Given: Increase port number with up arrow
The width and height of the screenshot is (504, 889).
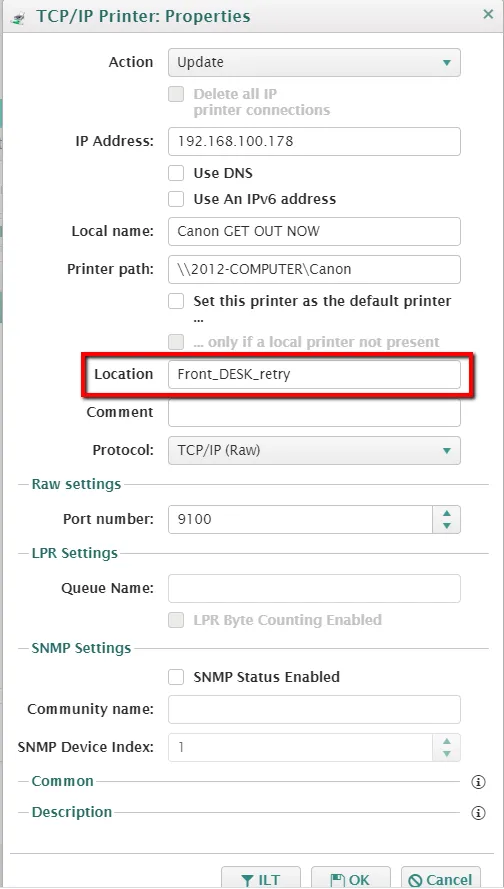Looking at the screenshot, I should tap(447, 514).
